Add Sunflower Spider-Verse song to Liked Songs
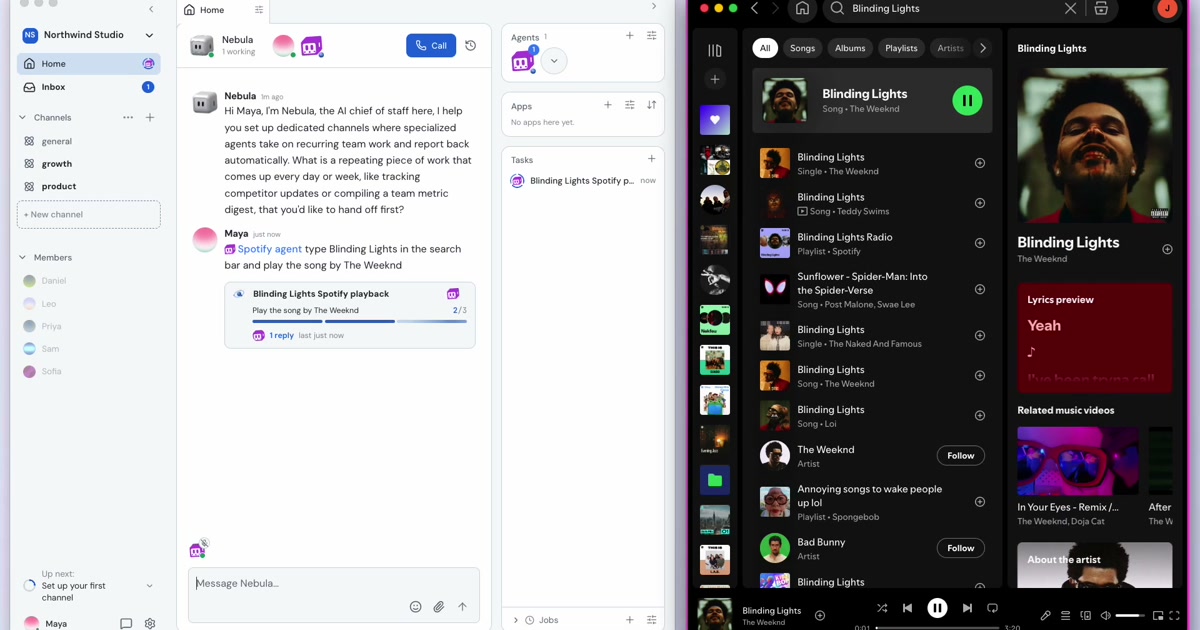 coord(980,289)
